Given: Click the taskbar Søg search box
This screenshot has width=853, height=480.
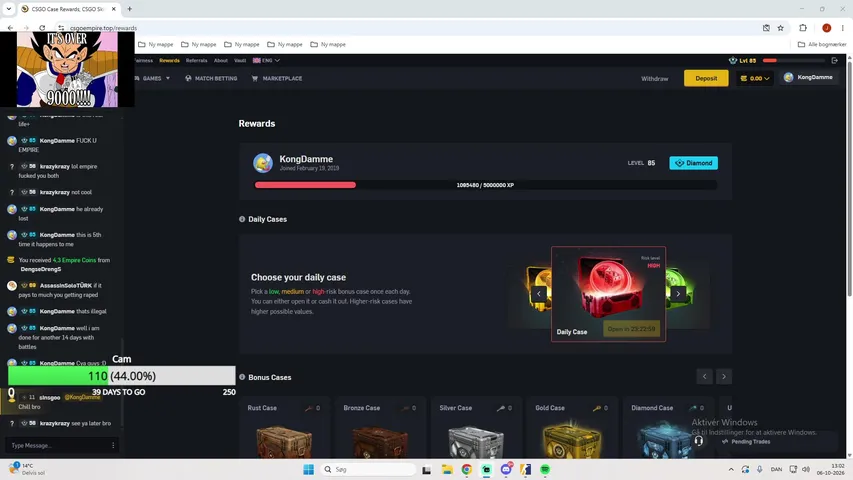Looking at the screenshot, I should 368,469.
